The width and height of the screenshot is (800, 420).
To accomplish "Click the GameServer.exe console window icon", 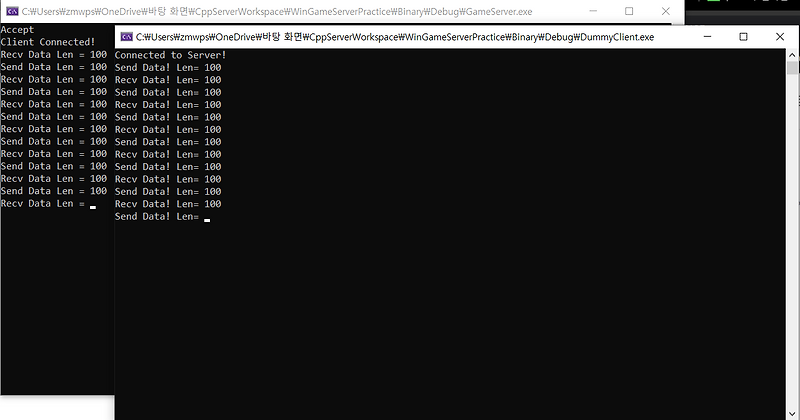I will click(x=12, y=11).
